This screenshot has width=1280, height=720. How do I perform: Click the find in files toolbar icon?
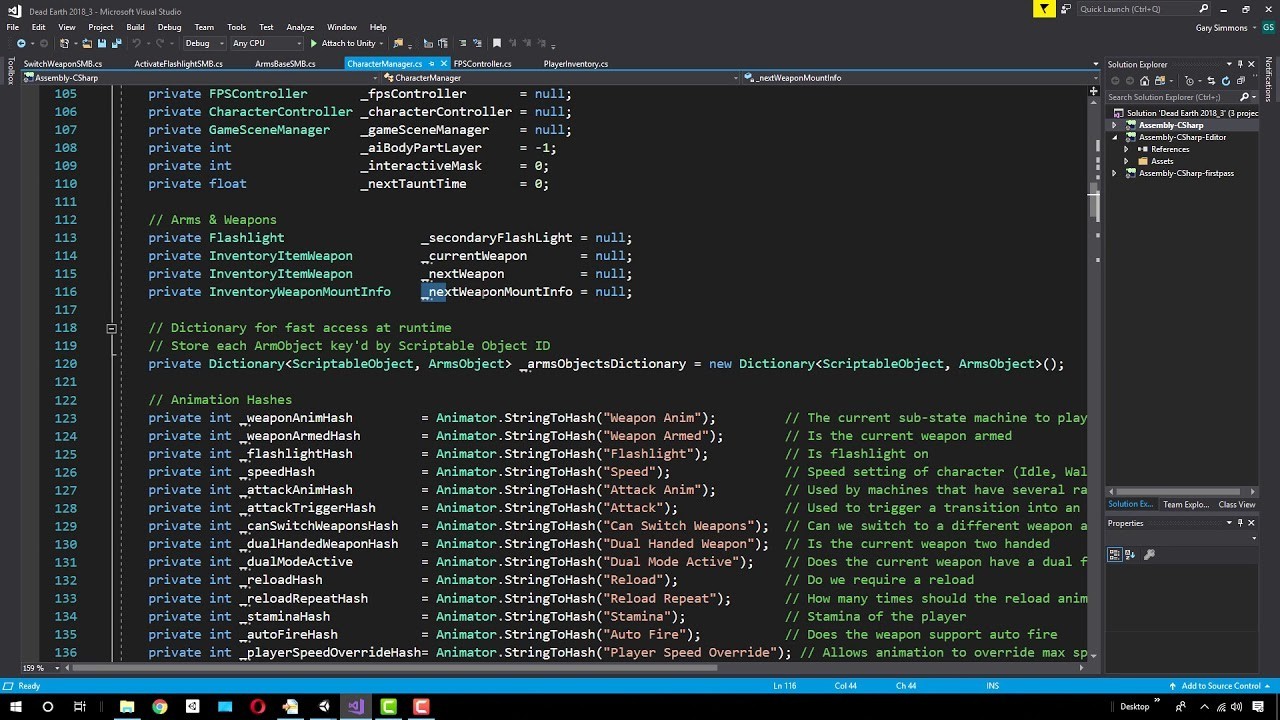pos(397,43)
